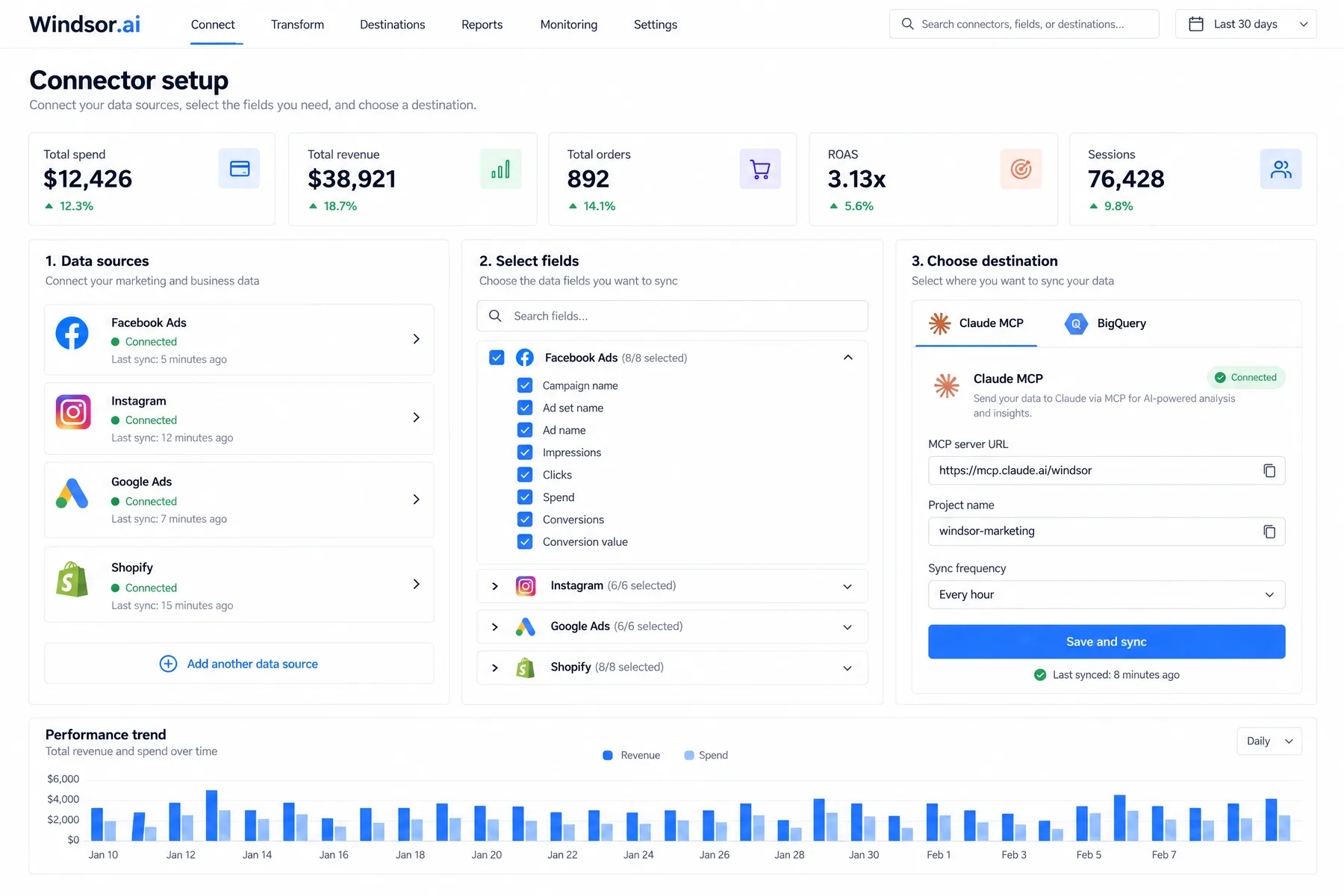
Task: Open the Last 30 days date range dropdown
Action: (x=1245, y=24)
